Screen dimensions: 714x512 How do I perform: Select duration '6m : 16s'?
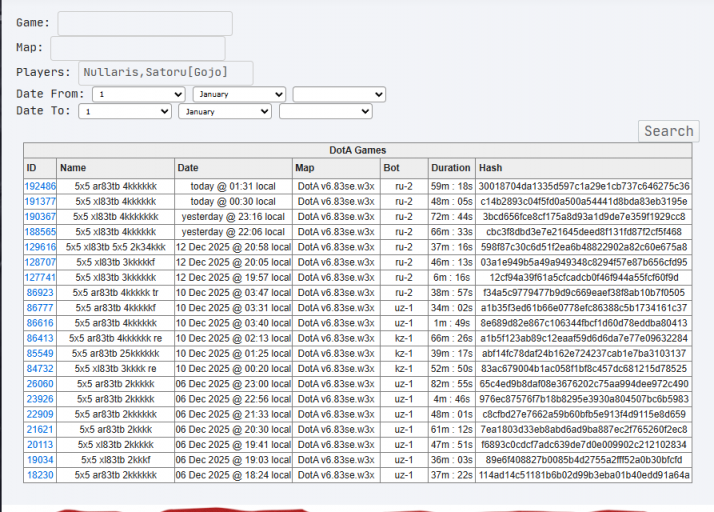tap(452, 277)
